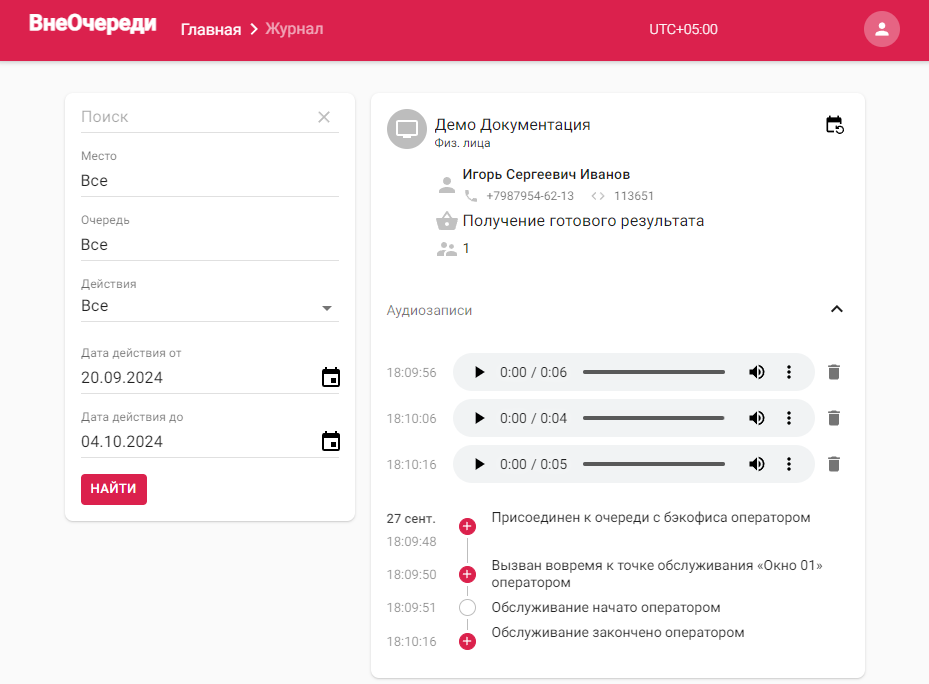Click 'Обслуживание закончено оператором' entry
Image resolution: width=929 pixels, height=684 pixels.
(617, 632)
